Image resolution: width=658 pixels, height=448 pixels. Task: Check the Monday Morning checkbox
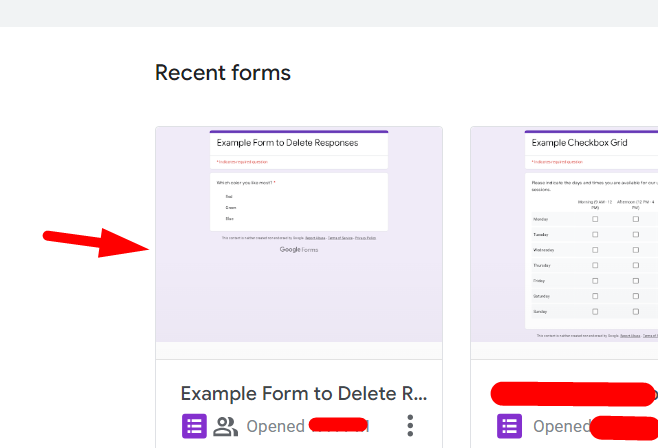coord(595,218)
